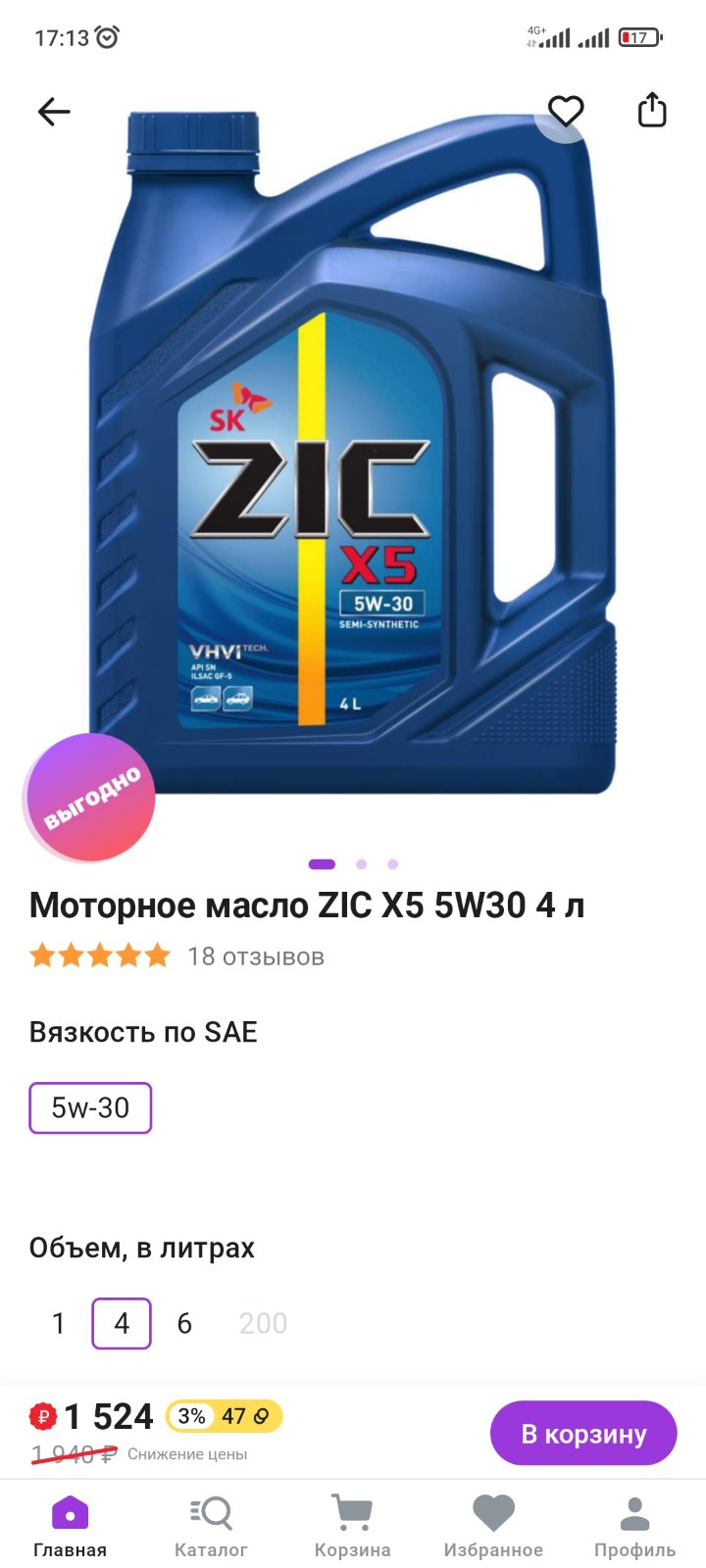Screen dimensions: 706x1568
Task: Open the Каталог tab
Action: pos(211,1527)
